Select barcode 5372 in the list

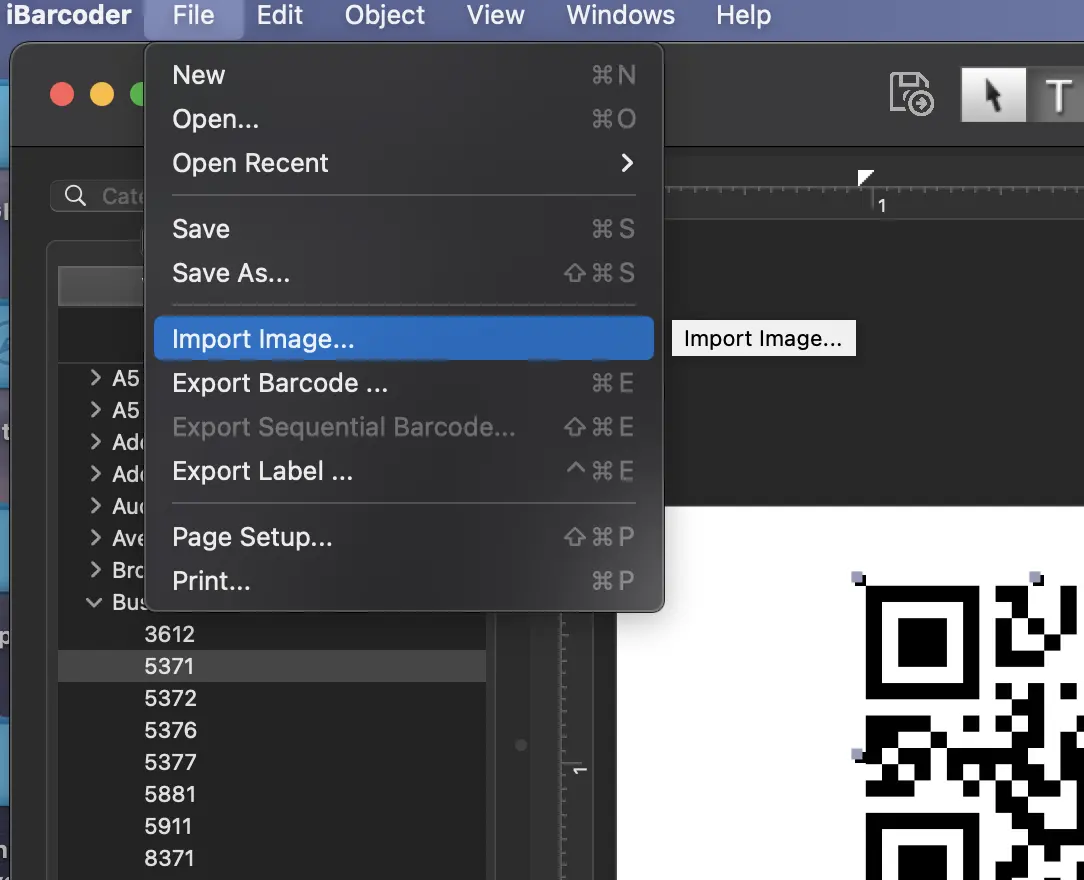coord(170,698)
